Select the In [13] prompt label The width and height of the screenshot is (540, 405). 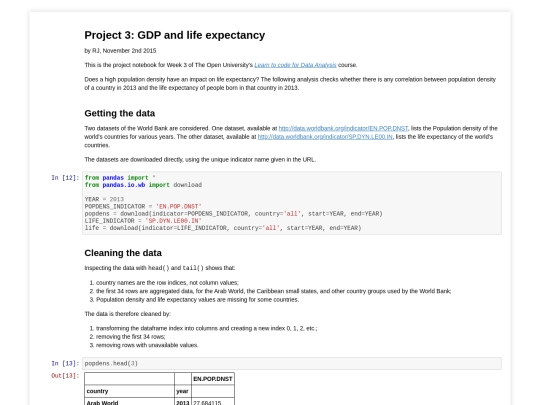point(65,363)
